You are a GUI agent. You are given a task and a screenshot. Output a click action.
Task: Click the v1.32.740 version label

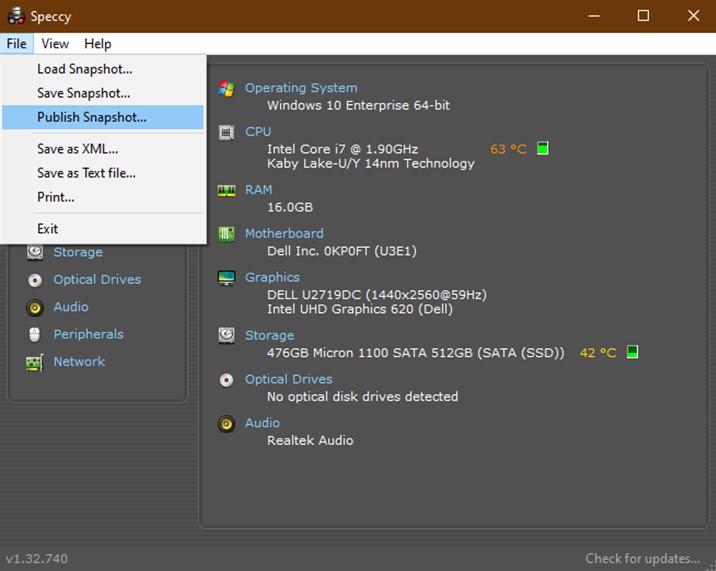(37, 559)
